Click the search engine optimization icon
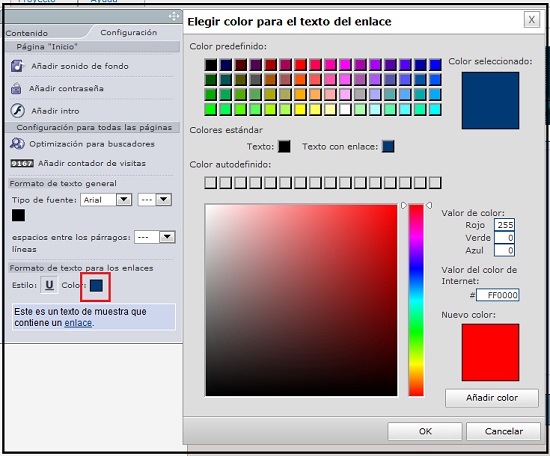The height and width of the screenshot is (456, 550). 17,143
